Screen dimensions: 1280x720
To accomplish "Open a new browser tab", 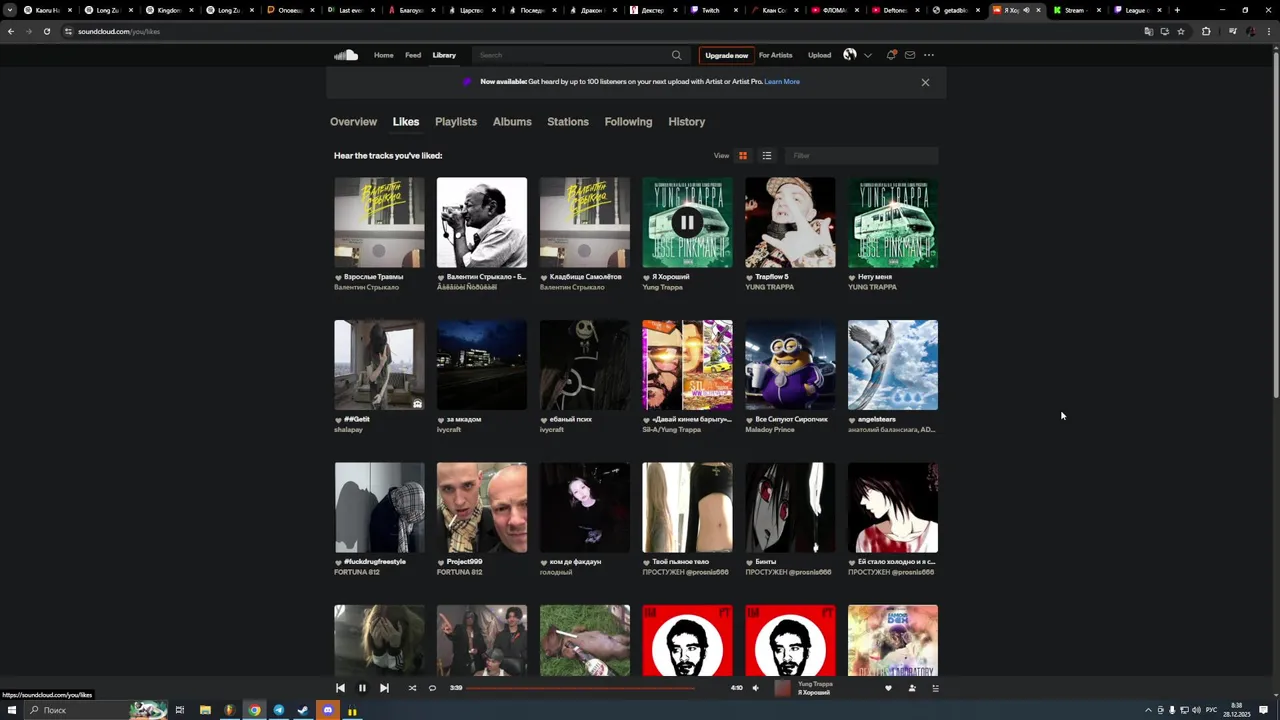I will (1177, 10).
